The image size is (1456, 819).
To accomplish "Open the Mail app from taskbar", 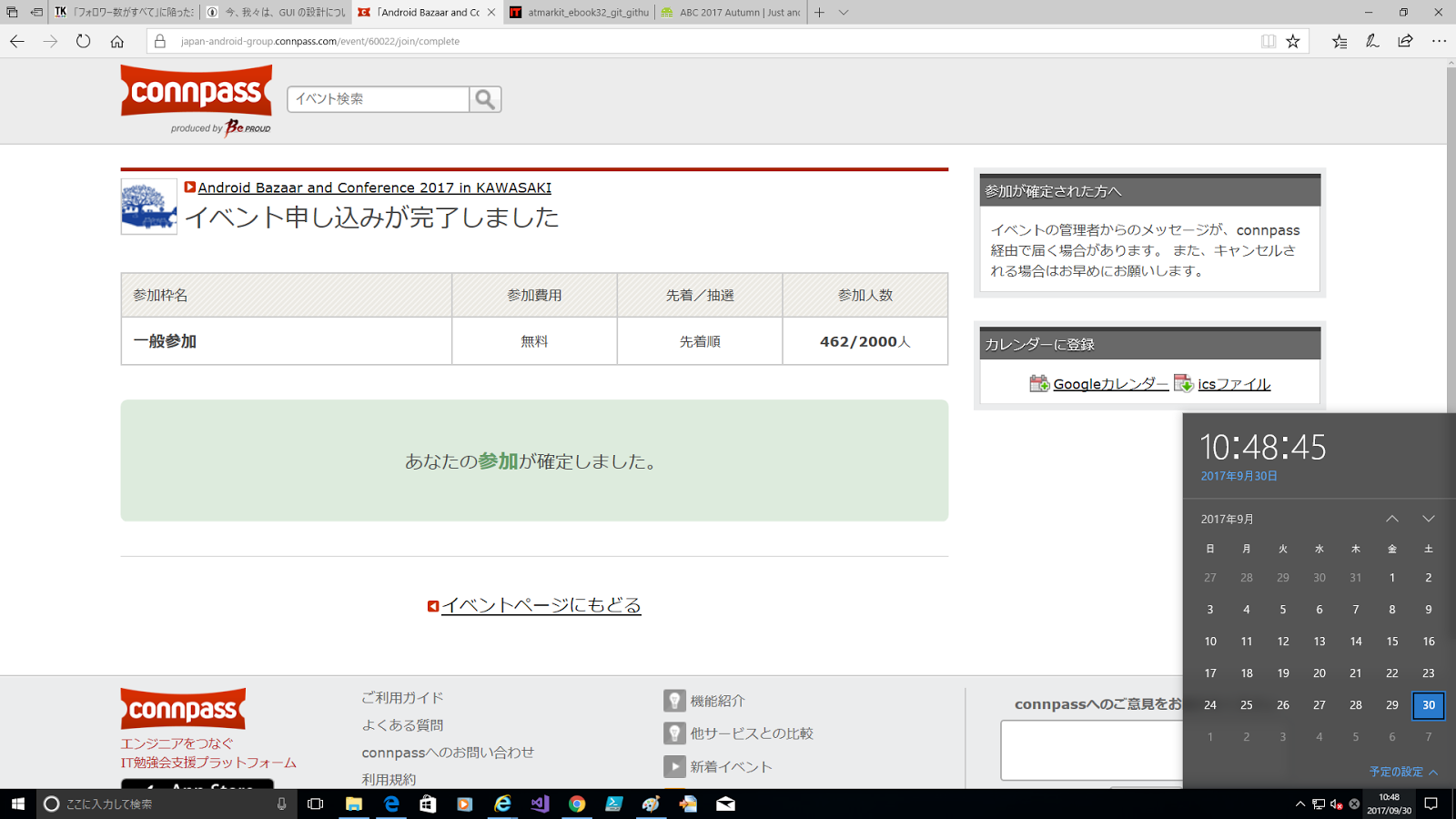I will (x=725, y=804).
